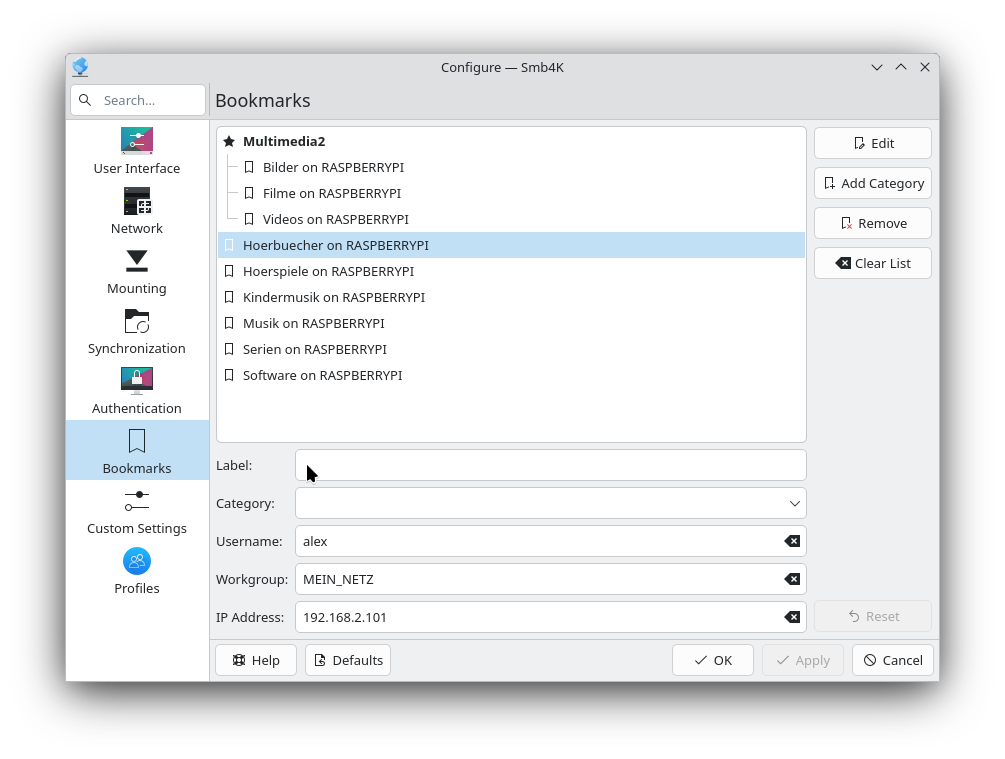Collapse the Multimedia2 bookmark group
This screenshot has width=1005, height=759.
(229, 141)
